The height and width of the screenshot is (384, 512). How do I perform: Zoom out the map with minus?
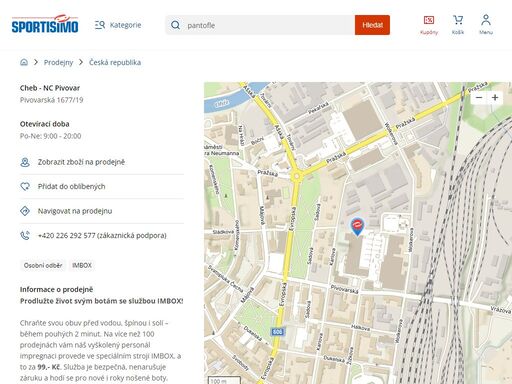[479, 98]
